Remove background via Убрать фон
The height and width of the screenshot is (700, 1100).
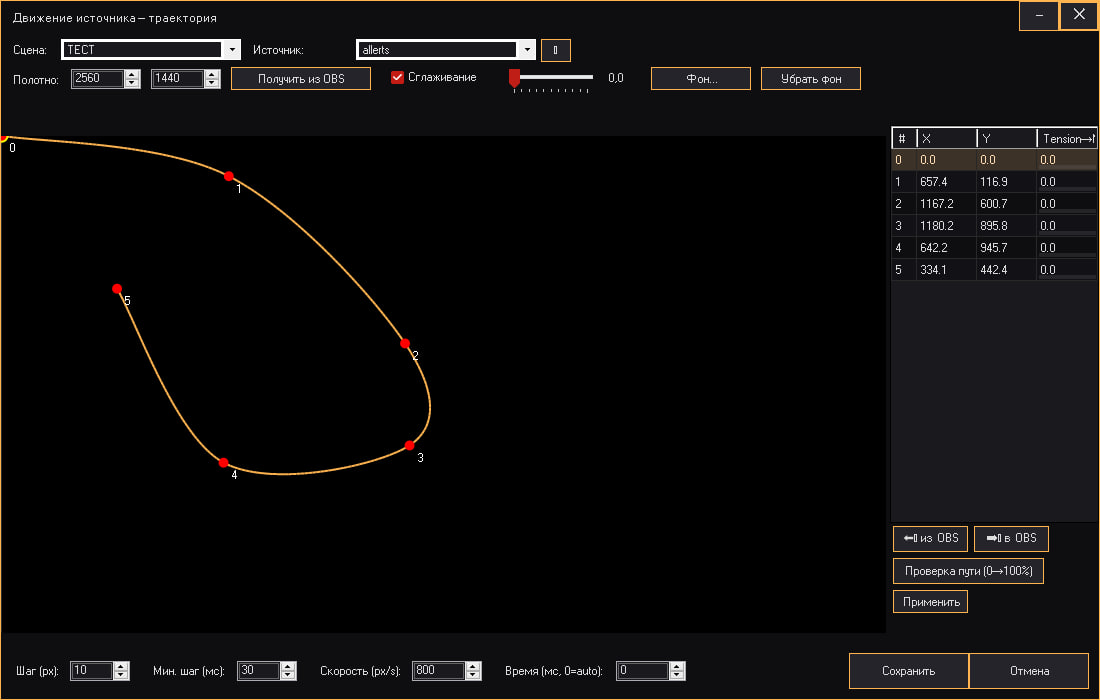tap(810, 78)
